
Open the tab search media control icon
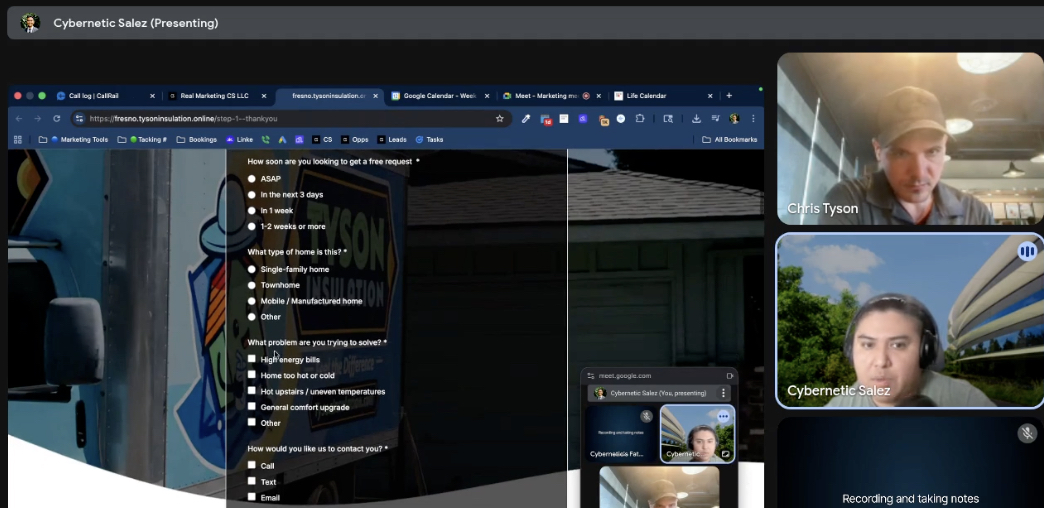[x=716, y=119]
